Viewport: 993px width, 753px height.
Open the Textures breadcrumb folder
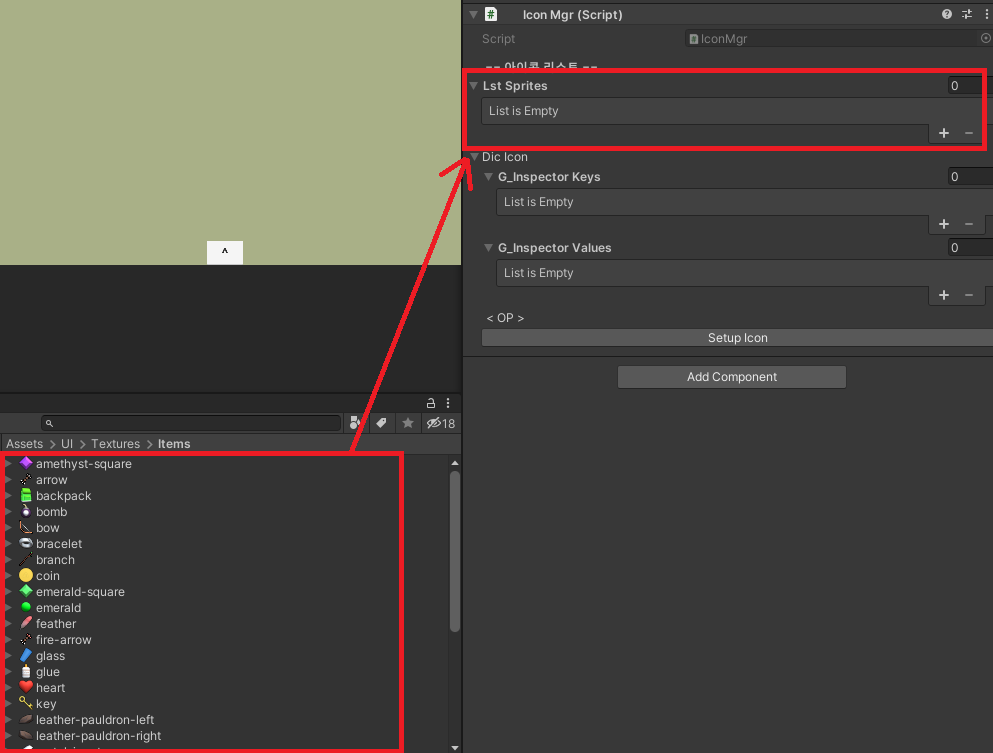click(115, 443)
